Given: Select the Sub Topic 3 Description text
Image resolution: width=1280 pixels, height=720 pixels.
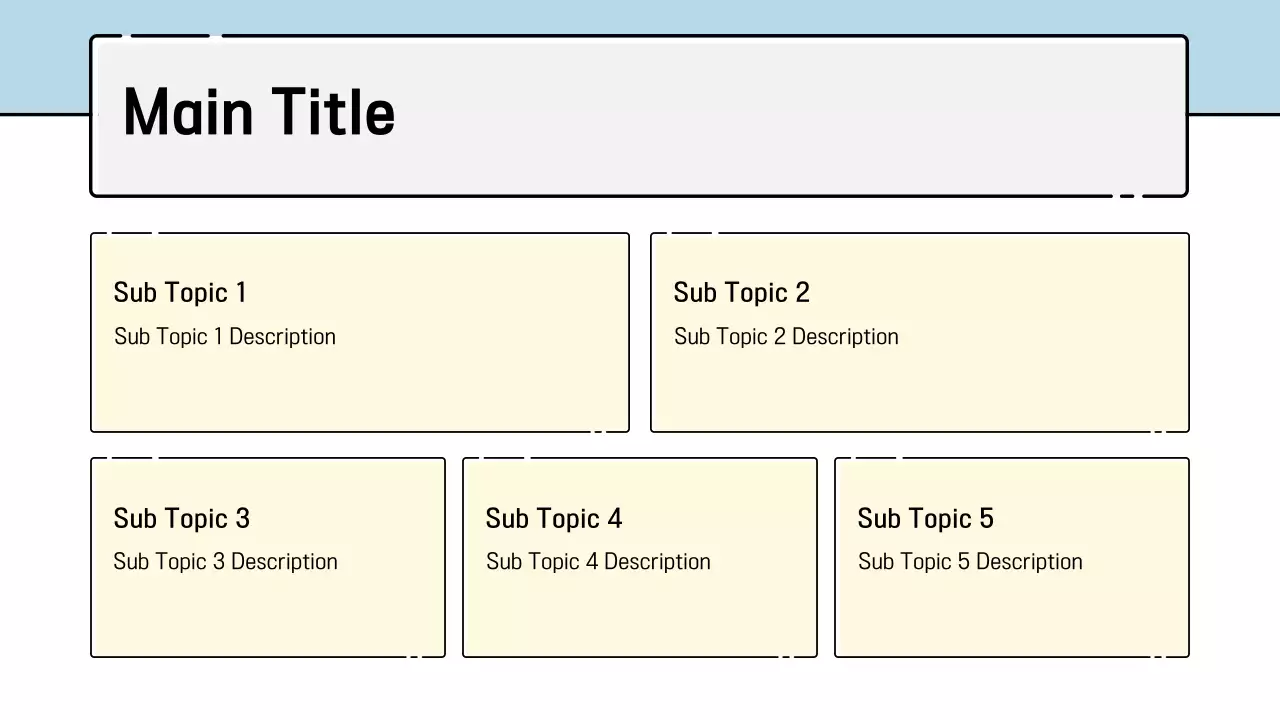Looking at the screenshot, I should [225, 562].
